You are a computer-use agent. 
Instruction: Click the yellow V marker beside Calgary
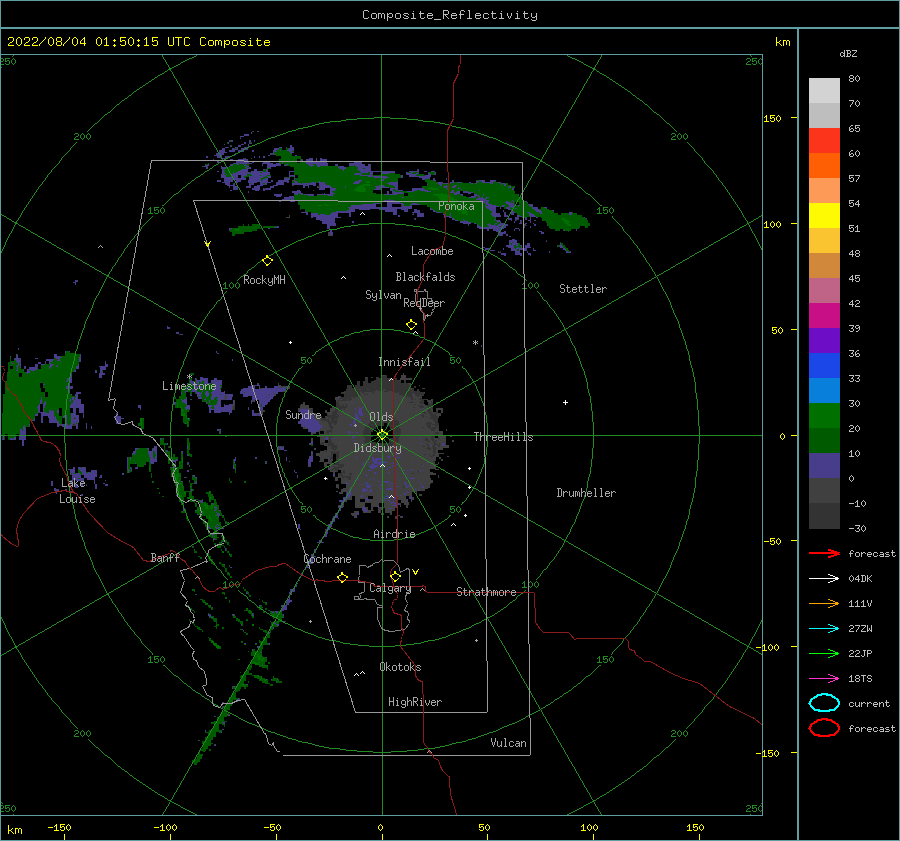[416, 572]
